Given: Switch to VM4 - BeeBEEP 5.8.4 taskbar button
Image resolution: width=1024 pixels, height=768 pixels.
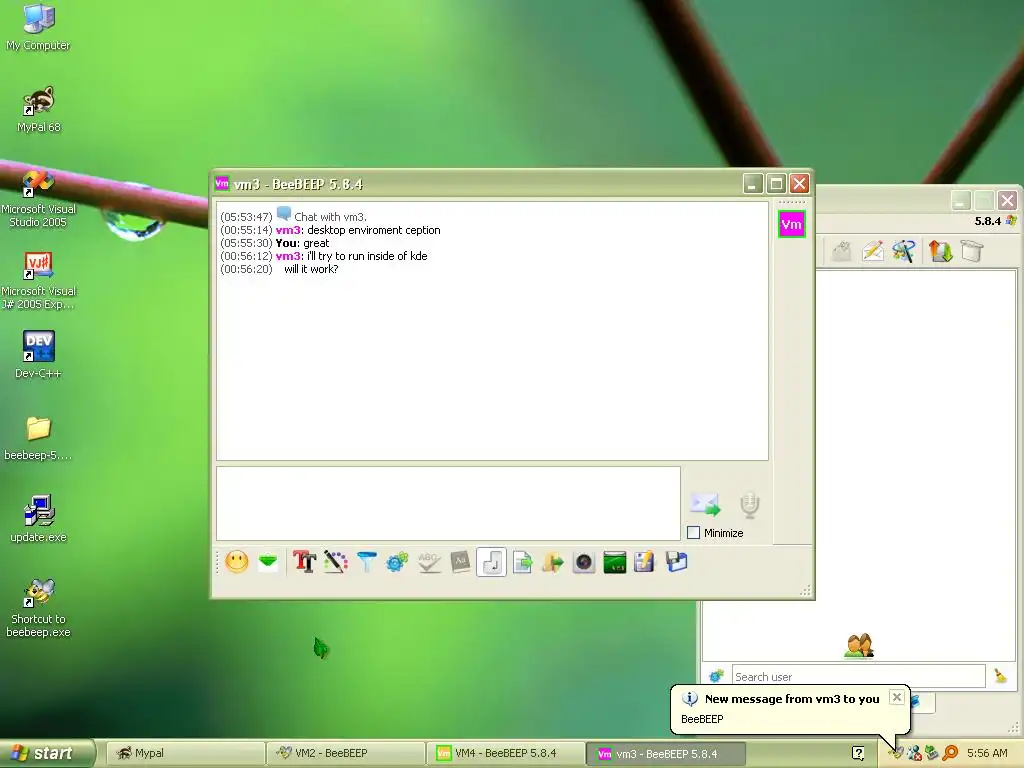Looking at the screenshot, I should pos(505,753).
